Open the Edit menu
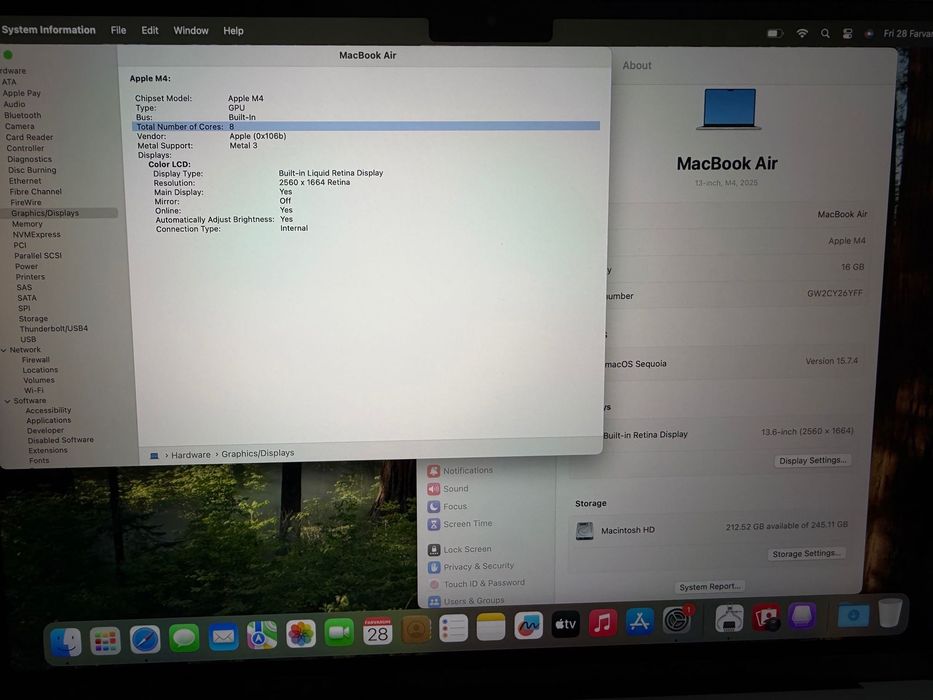Viewport: 933px width, 700px height. pyautogui.click(x=150, y=30)
